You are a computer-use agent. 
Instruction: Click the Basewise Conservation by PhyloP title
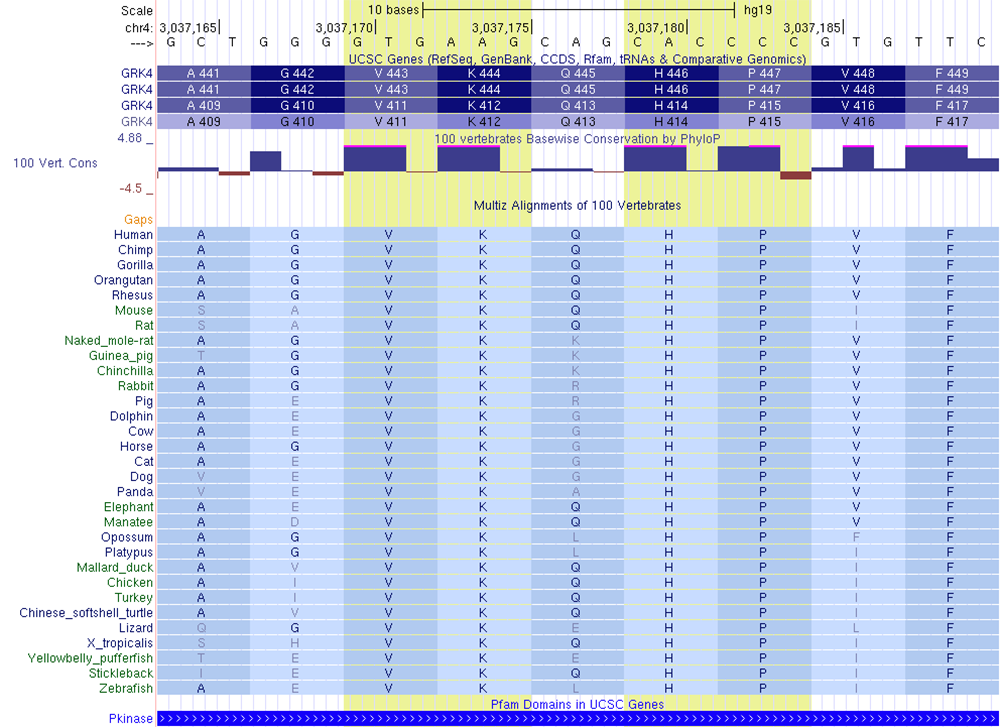(575, 138)
